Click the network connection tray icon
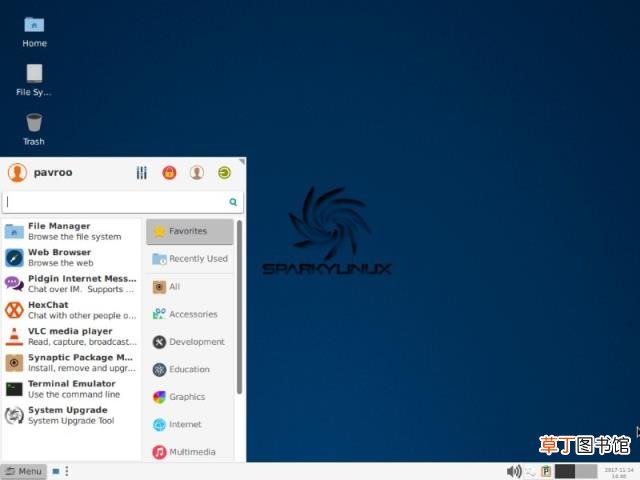This screenshot has width=640, height=480. [x=531, y=472]
